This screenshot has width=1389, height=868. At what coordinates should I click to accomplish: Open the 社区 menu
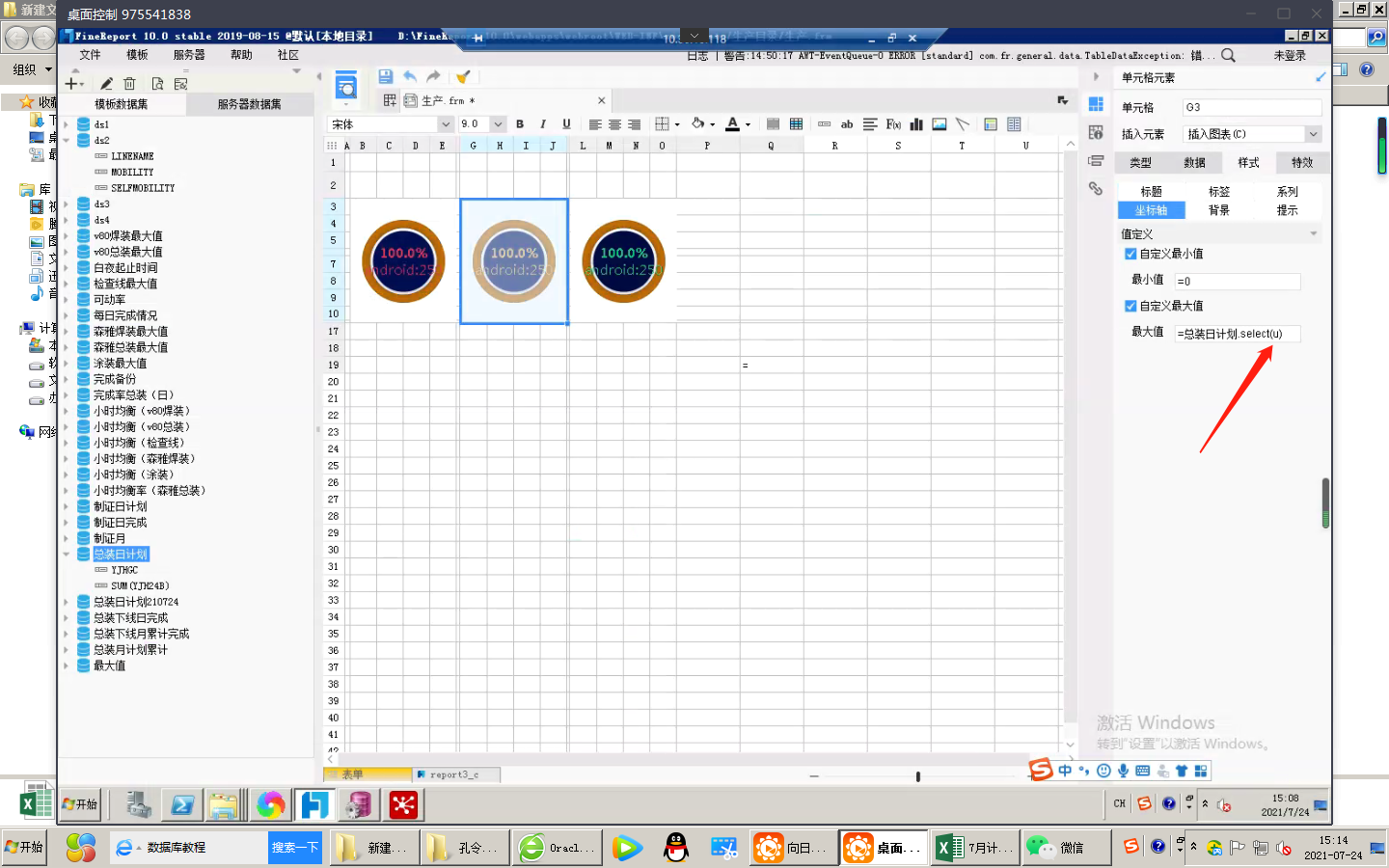click(288, 55)
